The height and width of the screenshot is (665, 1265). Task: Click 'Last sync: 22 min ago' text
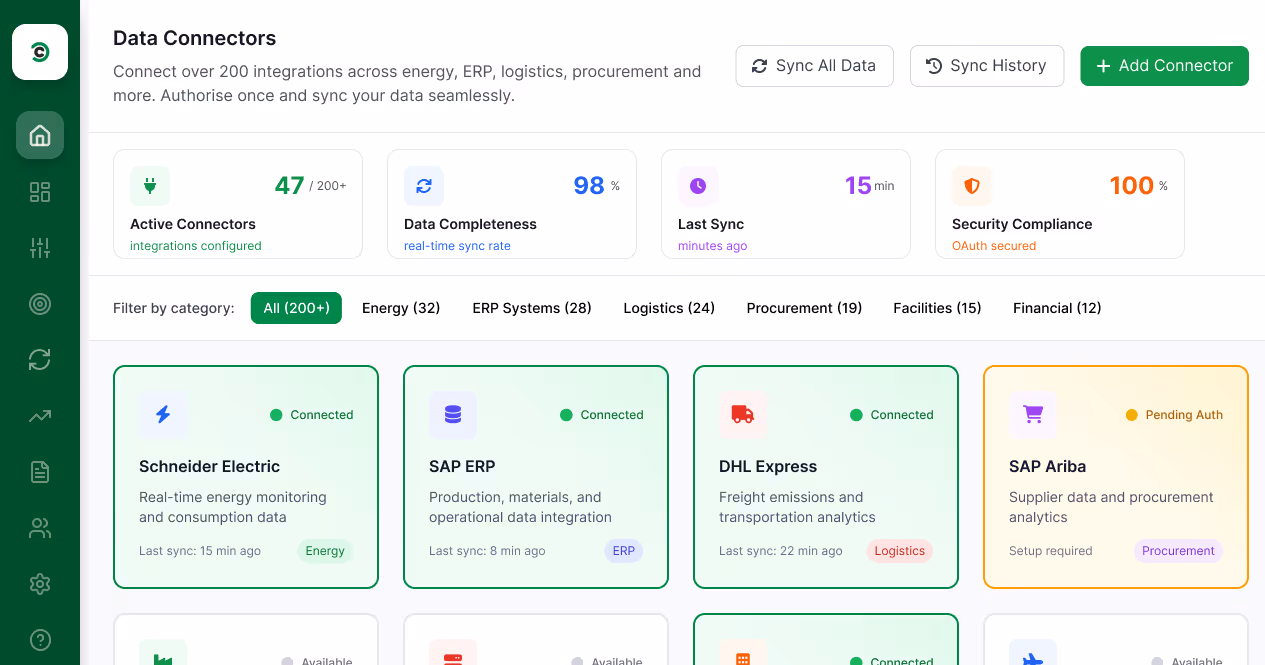click(781, 551)
